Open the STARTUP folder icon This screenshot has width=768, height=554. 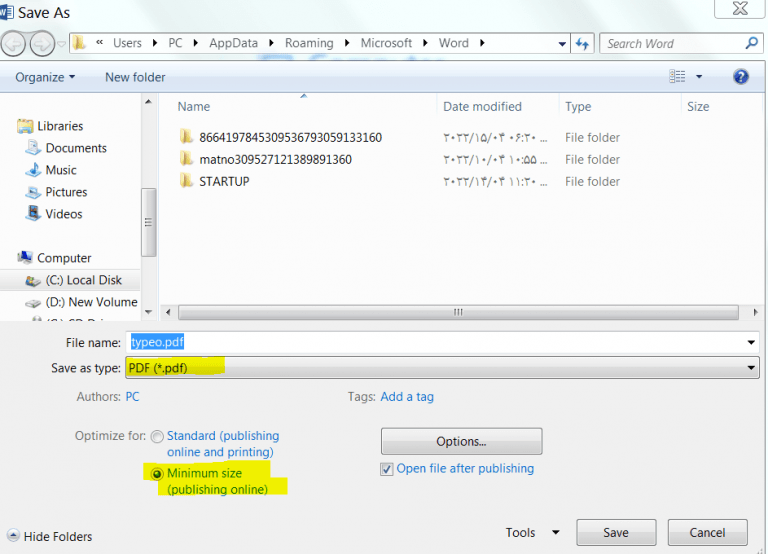pyautogui.click(x=186, y=181)
